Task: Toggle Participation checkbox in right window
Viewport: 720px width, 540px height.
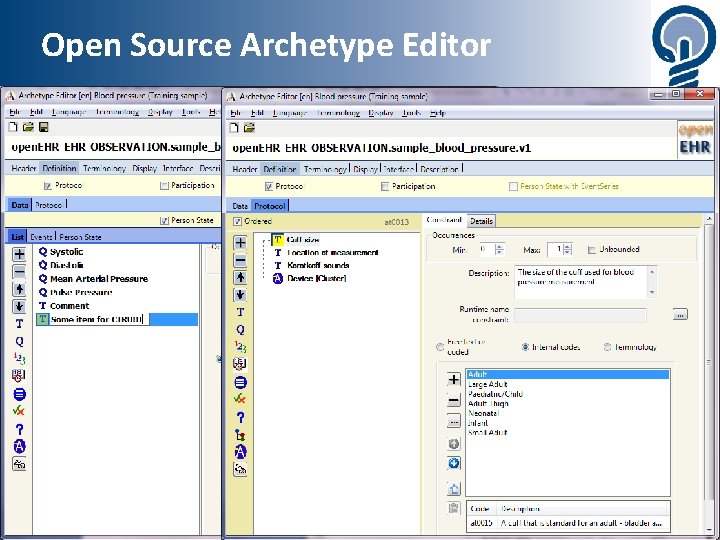Action: (385, 186)
